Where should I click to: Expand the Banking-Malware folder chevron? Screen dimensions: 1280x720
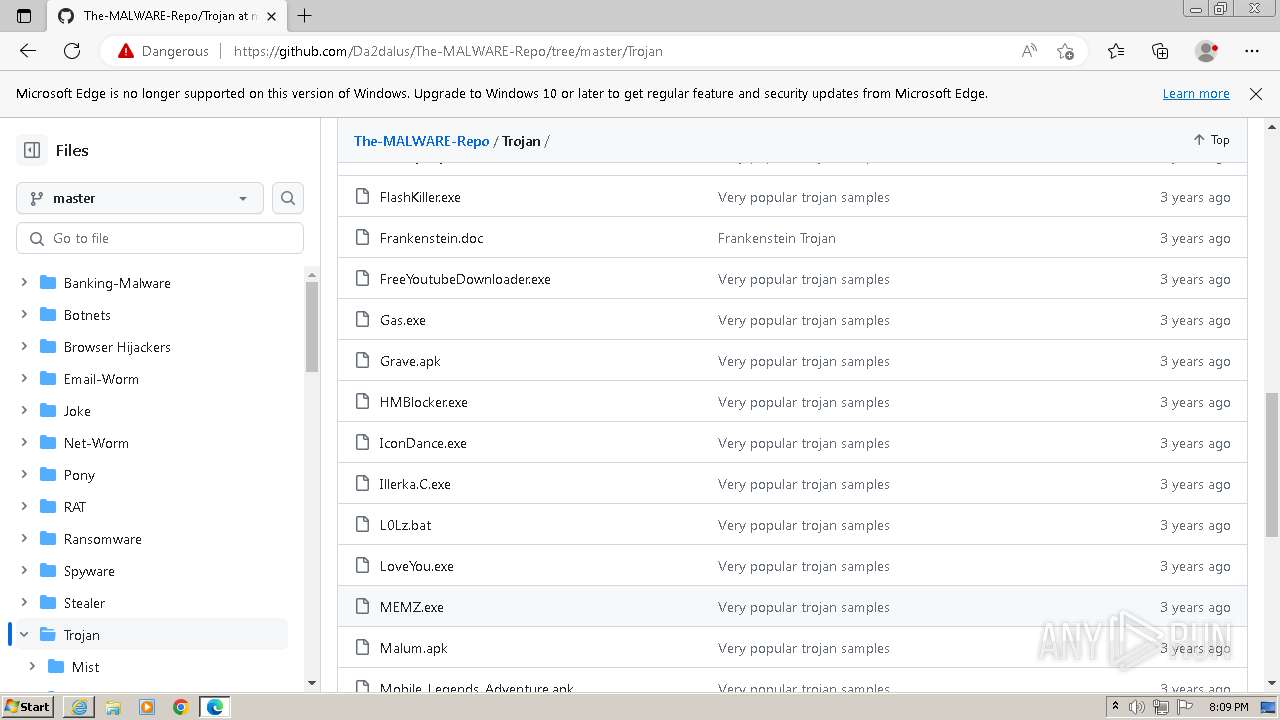pos(24,283)
